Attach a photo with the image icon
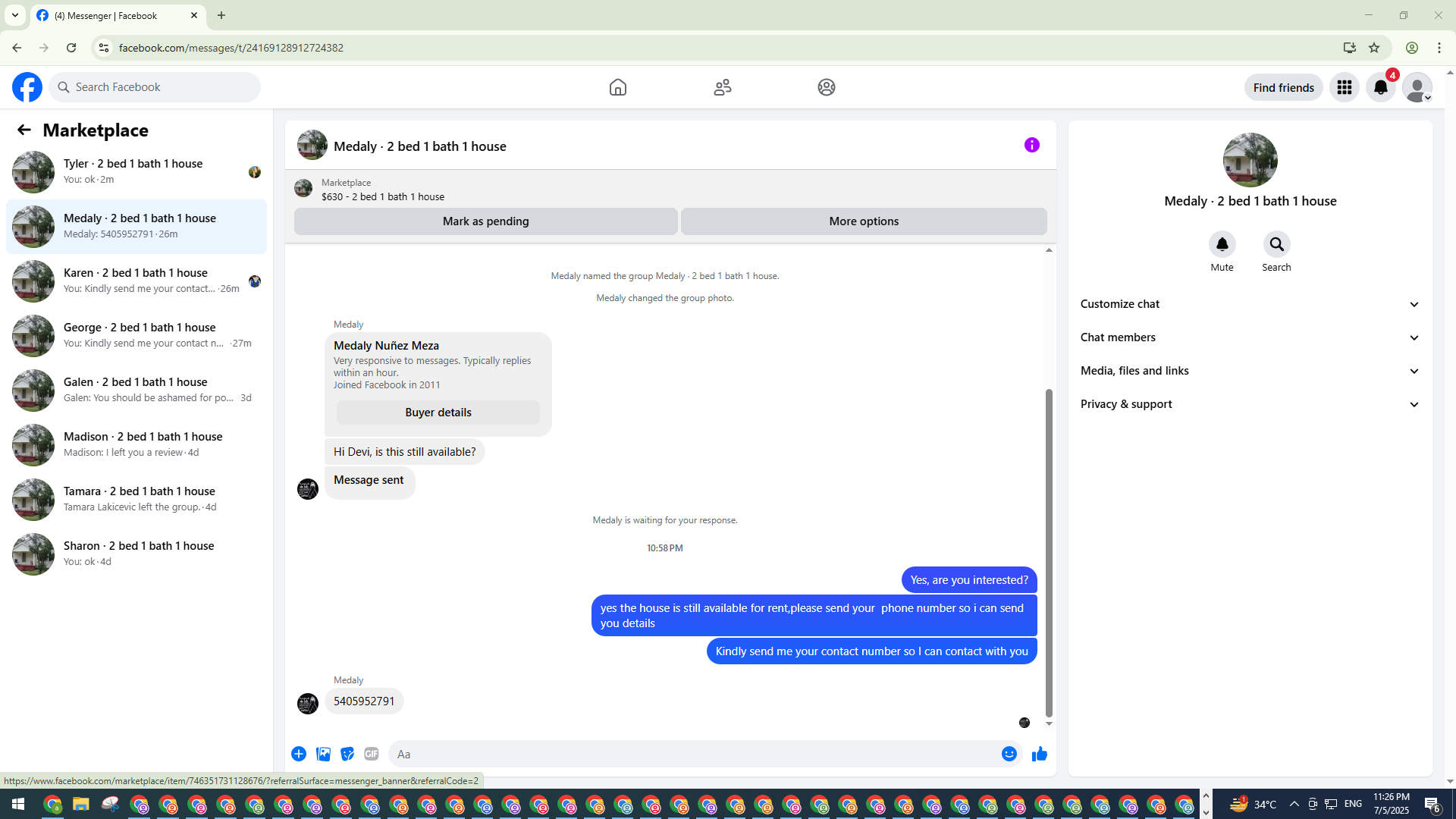 (x=323, y=754)
